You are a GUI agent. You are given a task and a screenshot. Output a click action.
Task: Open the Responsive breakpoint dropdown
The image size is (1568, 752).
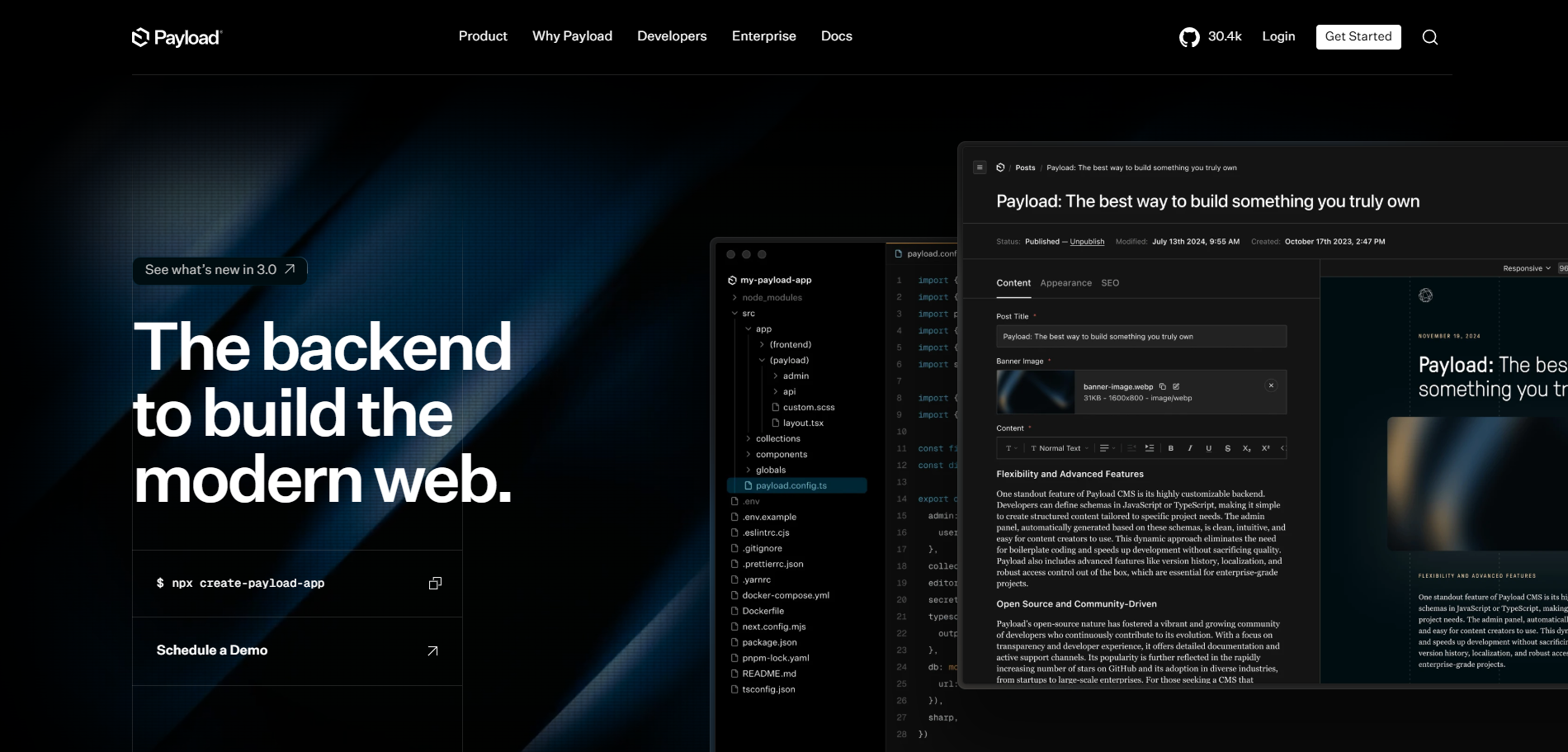[x=1527, y=268]
